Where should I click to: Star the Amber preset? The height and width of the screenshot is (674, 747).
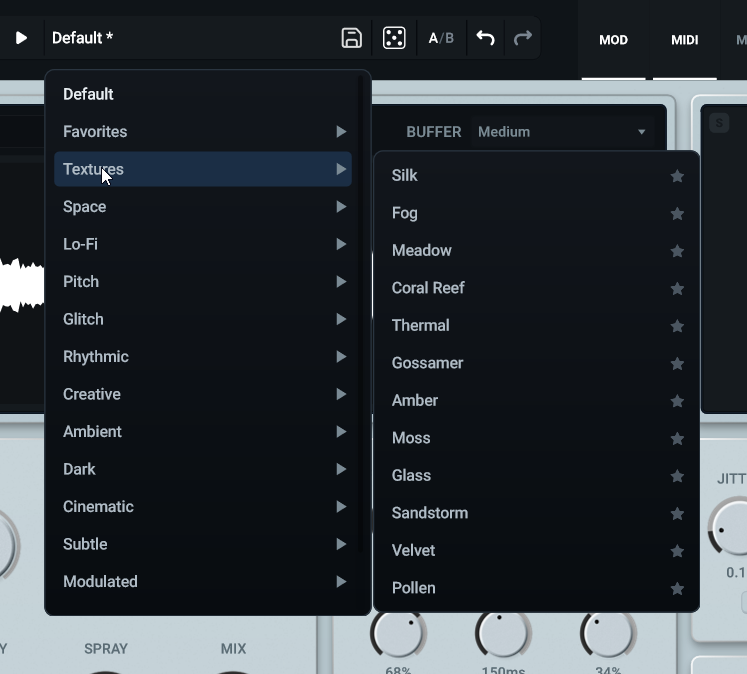[x=677, y=401]
